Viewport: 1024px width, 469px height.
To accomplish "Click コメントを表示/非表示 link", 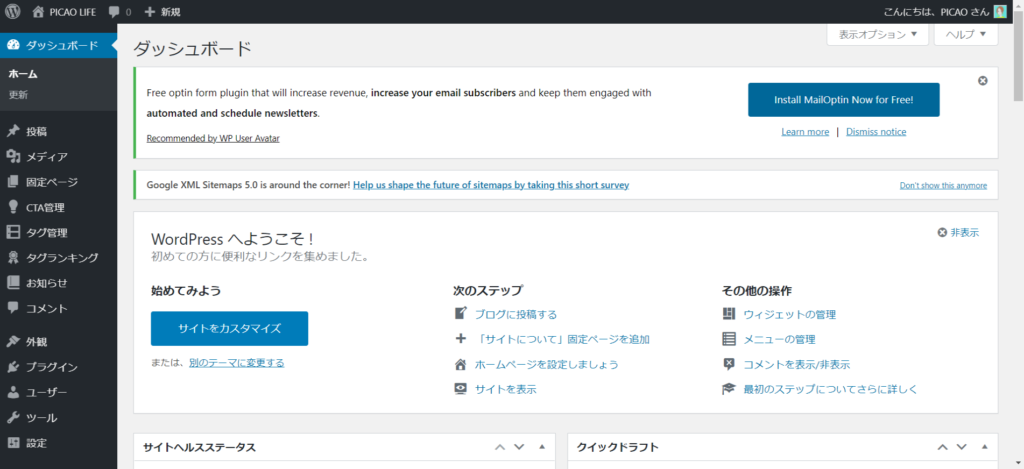I will pyautogui.click(x=797, y=364).
